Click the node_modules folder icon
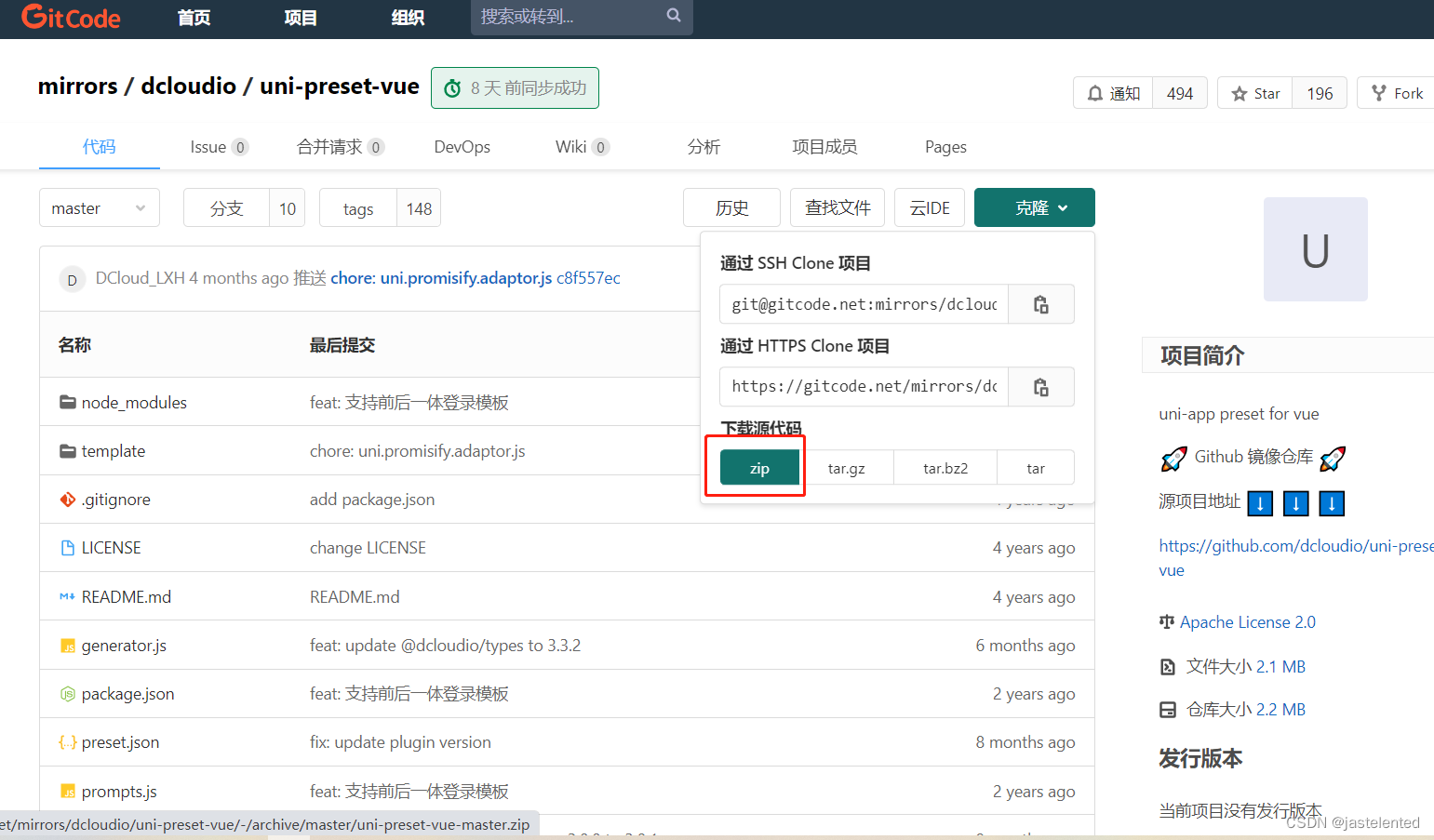1434x840 pixels. (x=68, y=403)
